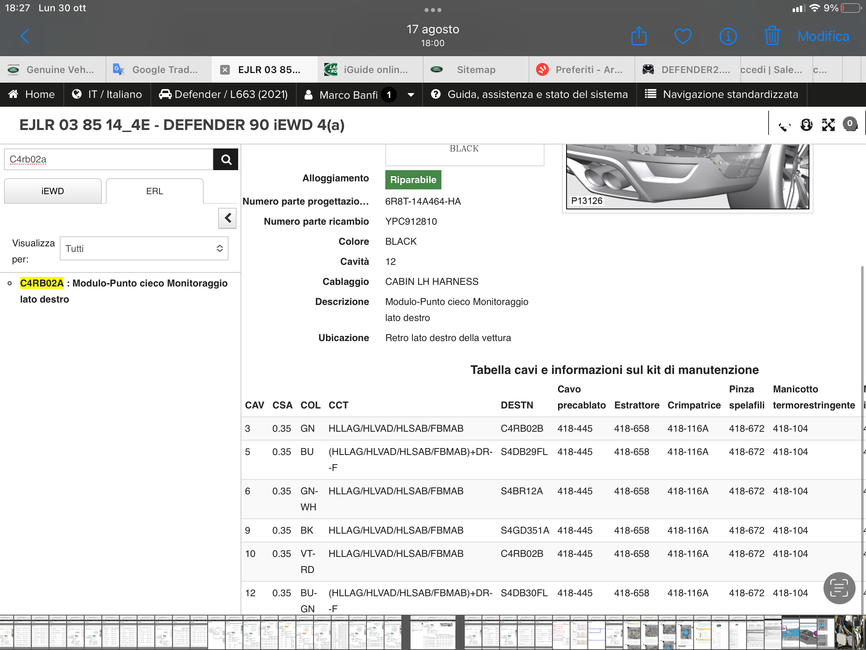Image resolution: width=866 pixels, height=650 pixels.
Task: Go back with the Photos back chevron
Action: point(24,36)
